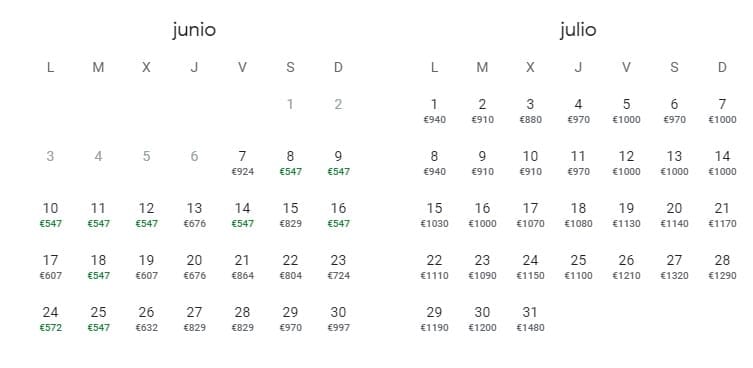
Task: Choose June 7 with €924 fare
Action: (242, 163)
